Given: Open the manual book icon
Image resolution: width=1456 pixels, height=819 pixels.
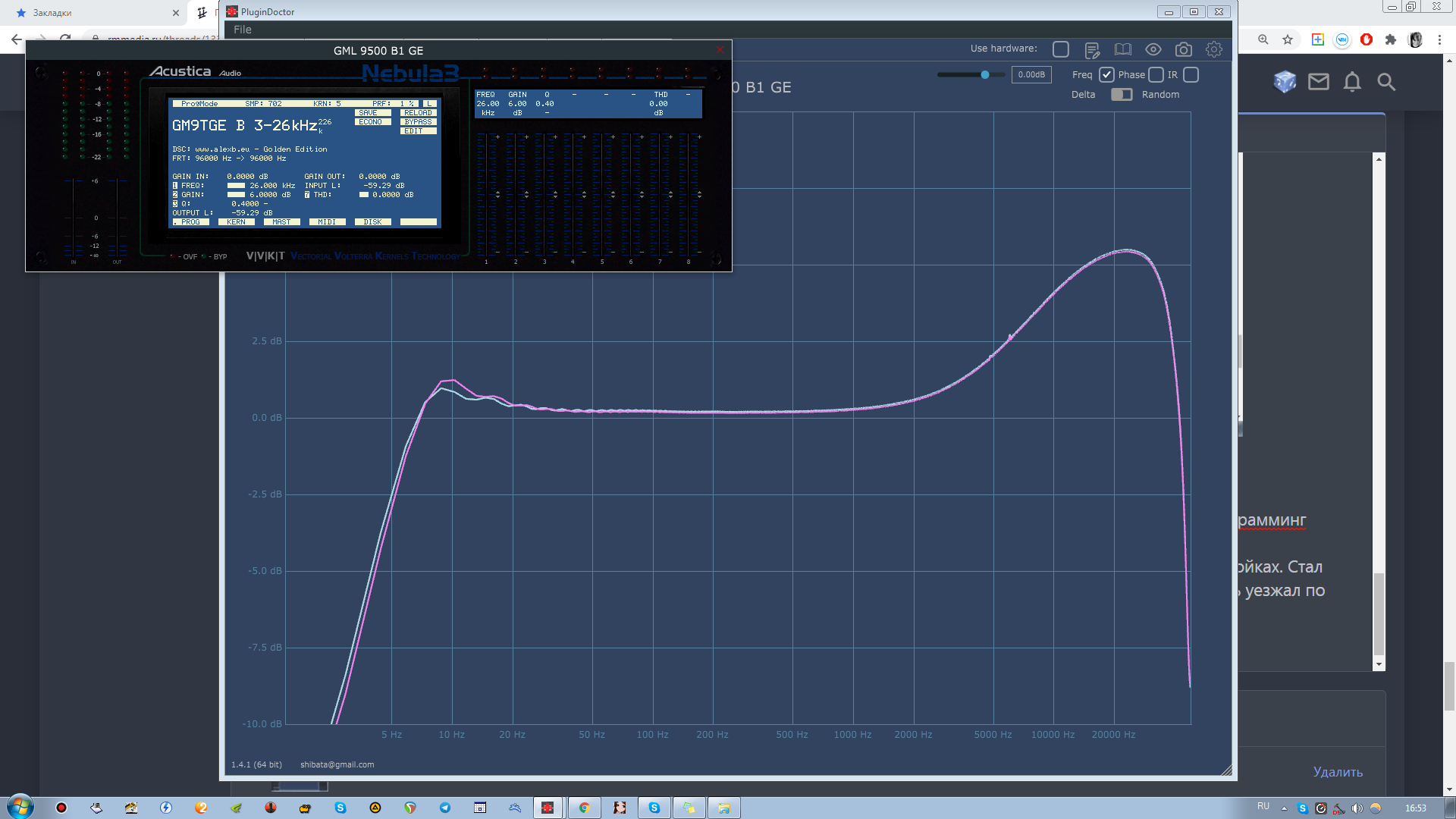Looking at the screenshot, I should pyautogui.click(x=1122, y=50).
